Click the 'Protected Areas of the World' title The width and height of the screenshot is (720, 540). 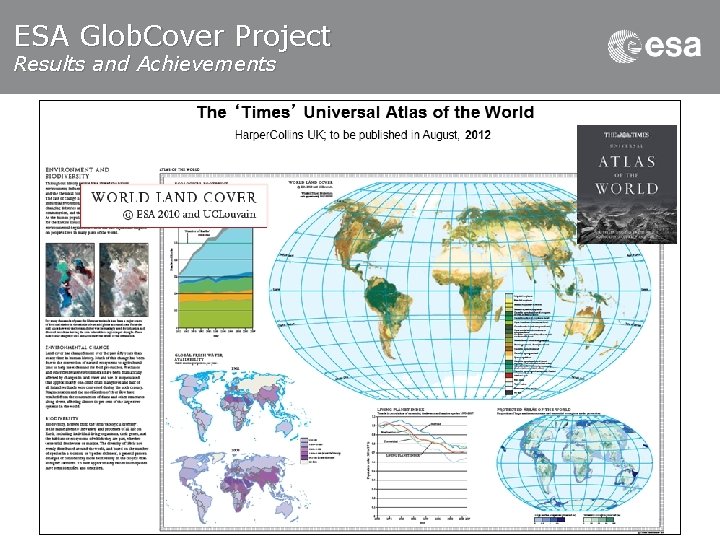pos(534,409)
